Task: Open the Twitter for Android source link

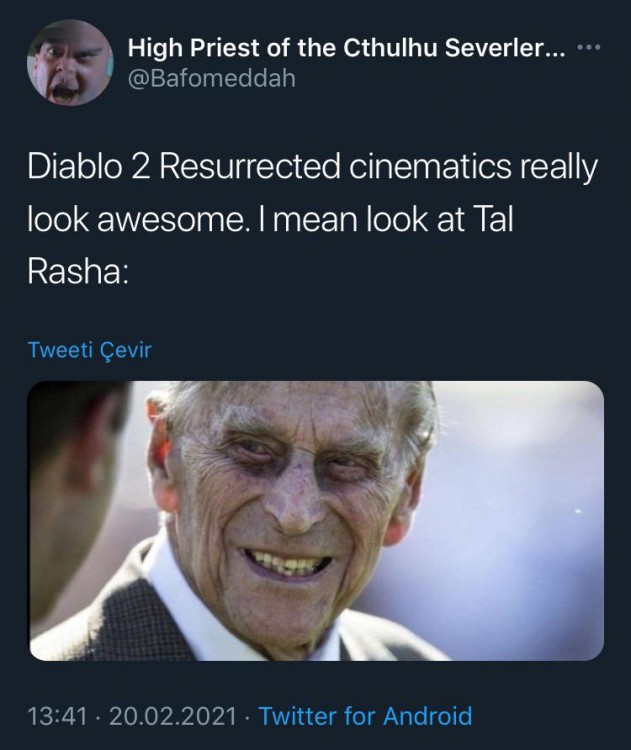Action: point(365,716)
